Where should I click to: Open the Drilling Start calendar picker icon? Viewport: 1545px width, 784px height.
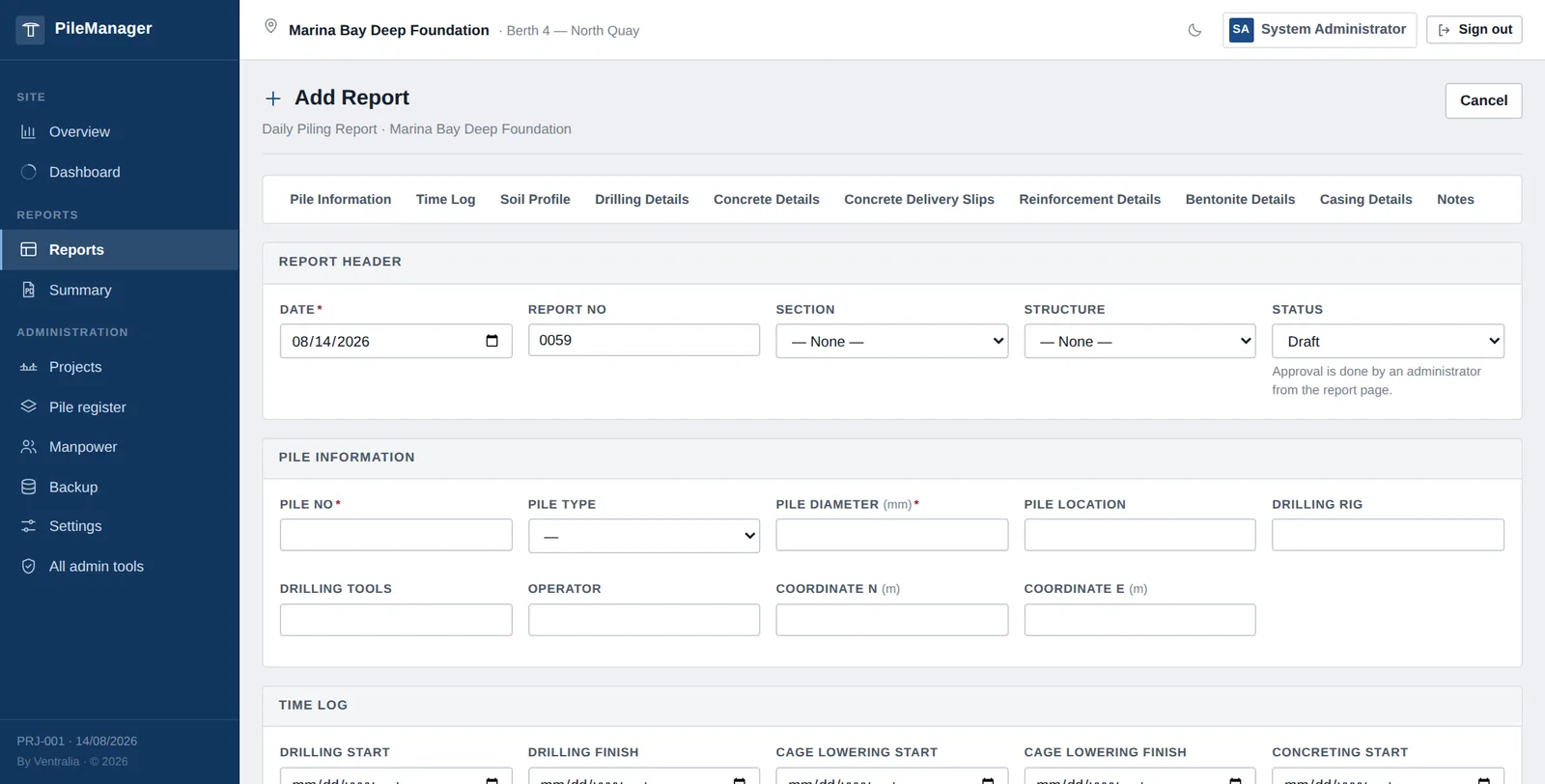492,779
